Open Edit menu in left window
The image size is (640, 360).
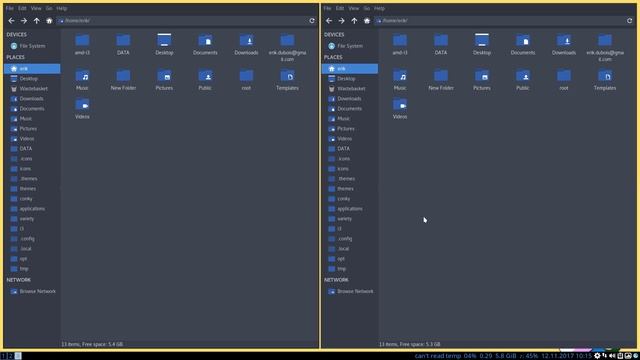click(22, 8)
